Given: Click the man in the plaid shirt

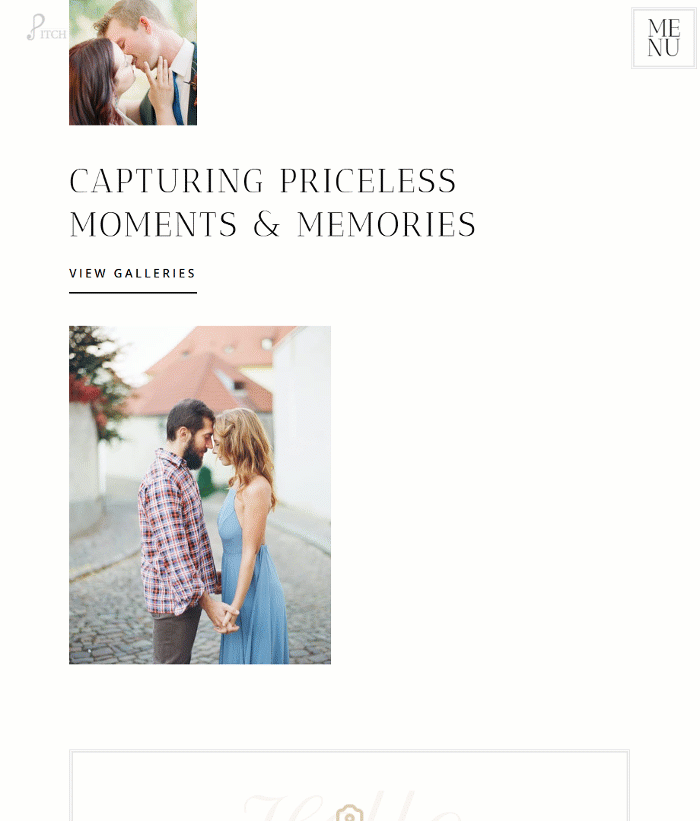Looking at the screenshot, I should click(176, 529).
